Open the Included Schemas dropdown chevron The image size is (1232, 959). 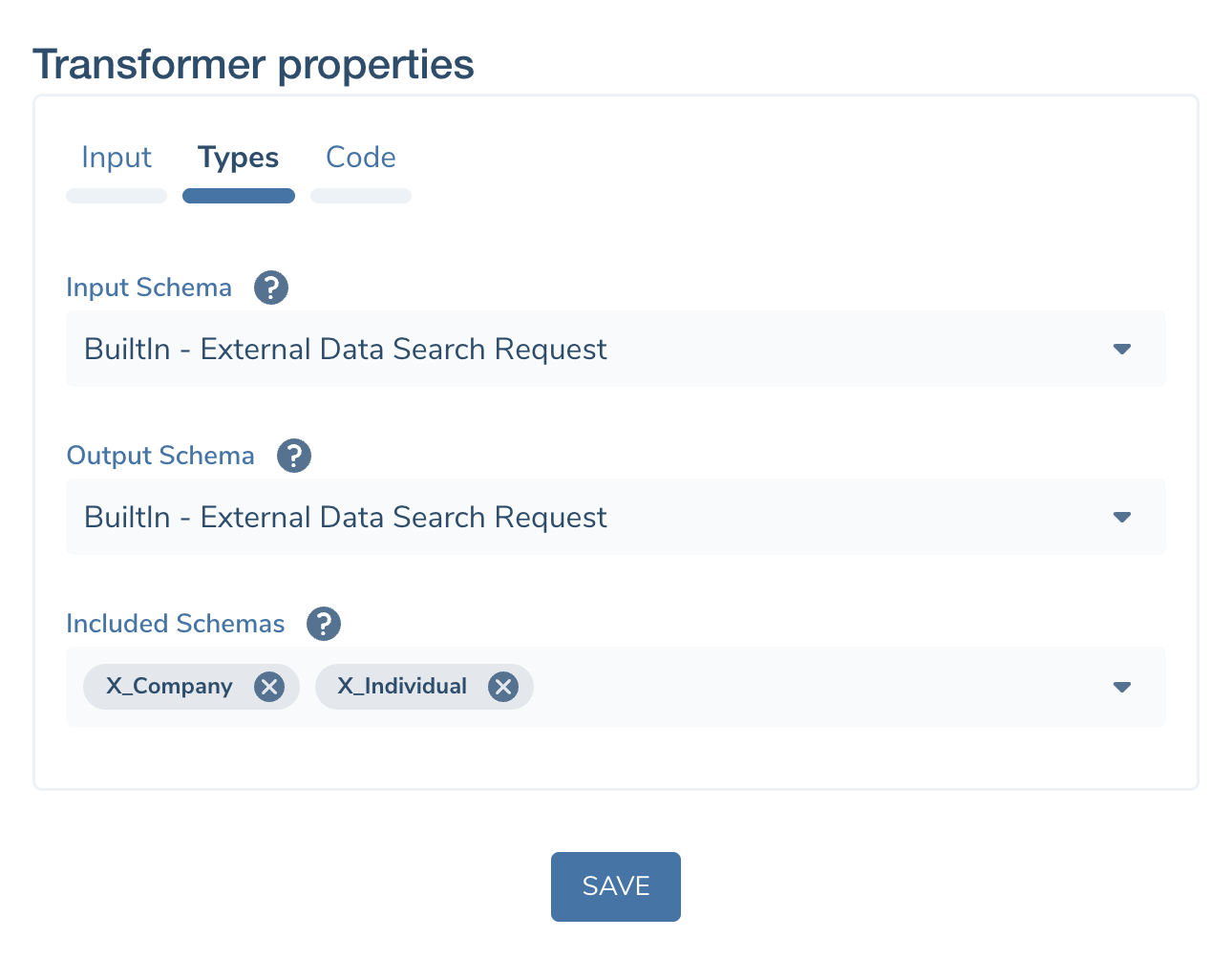point(1122,686)
